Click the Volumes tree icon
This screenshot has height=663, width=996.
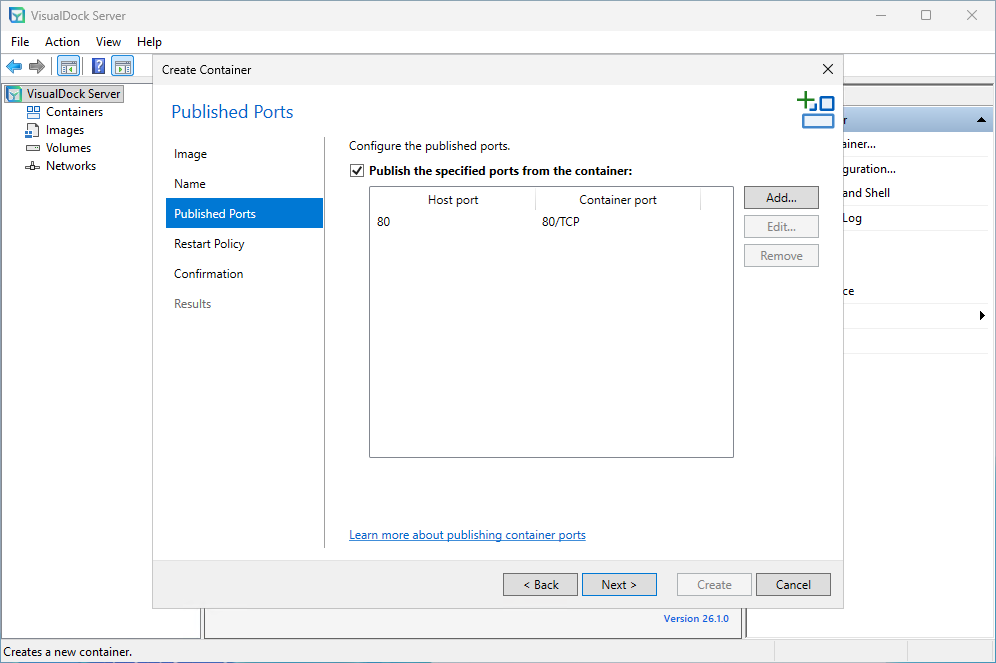pos(32,148)
